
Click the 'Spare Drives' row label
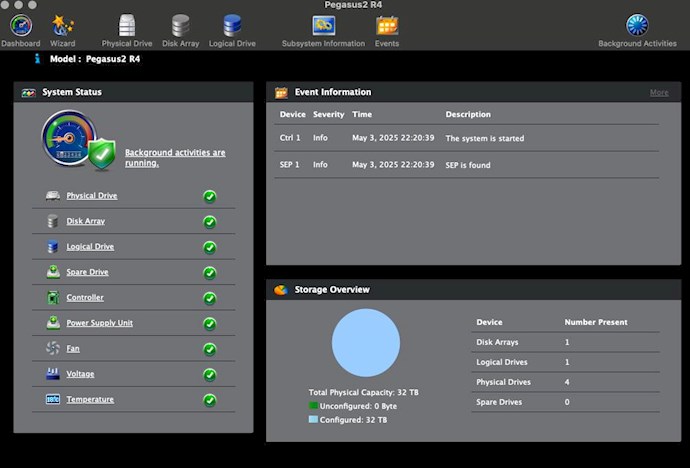499,402
